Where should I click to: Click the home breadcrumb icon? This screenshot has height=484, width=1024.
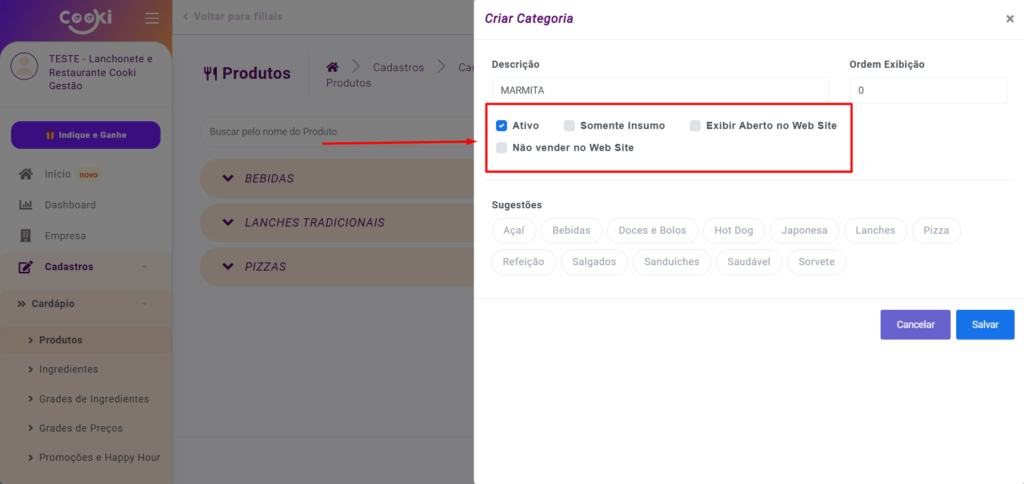coord(334,67)
